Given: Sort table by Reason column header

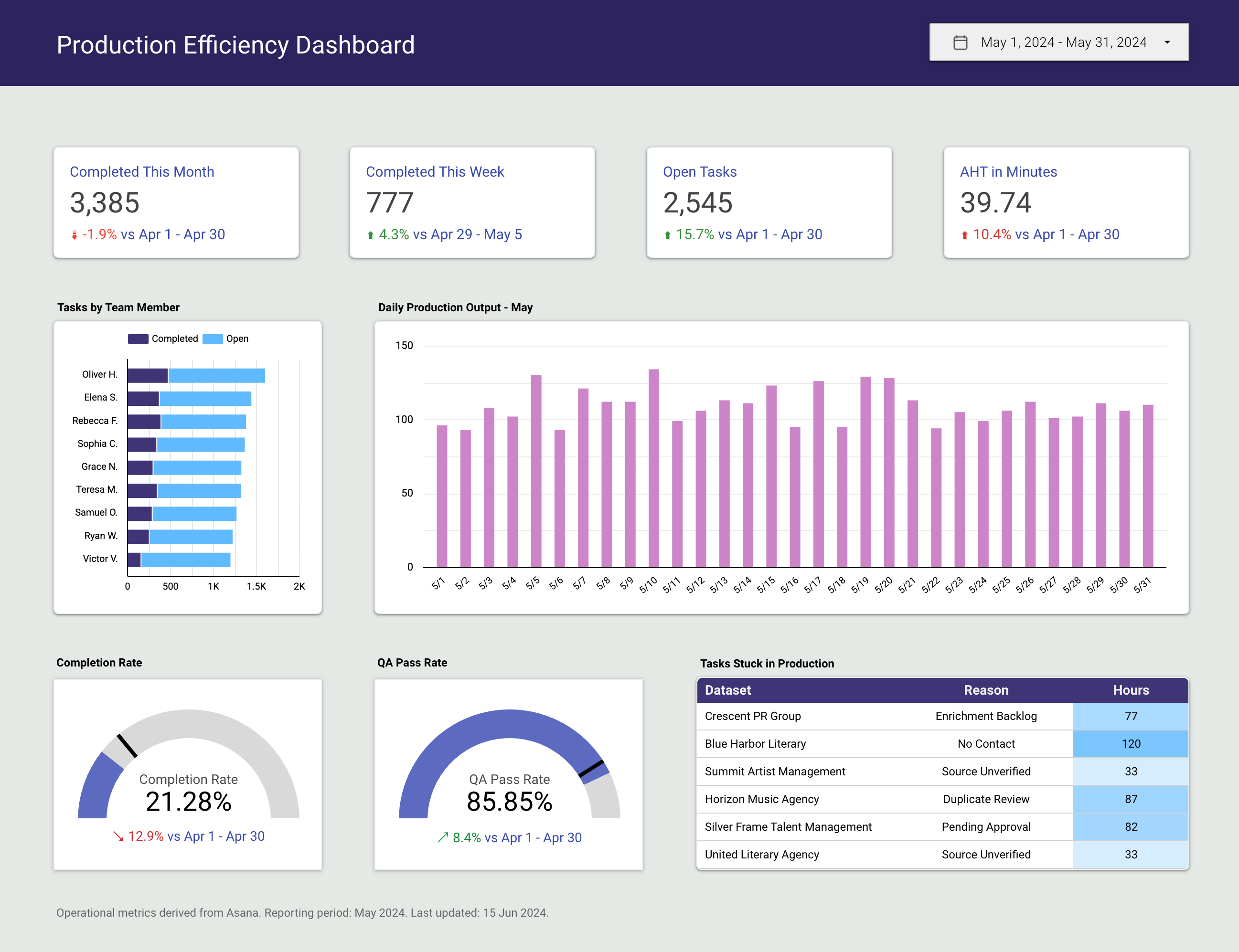Looking at the screenshot, I should point(986,690).
